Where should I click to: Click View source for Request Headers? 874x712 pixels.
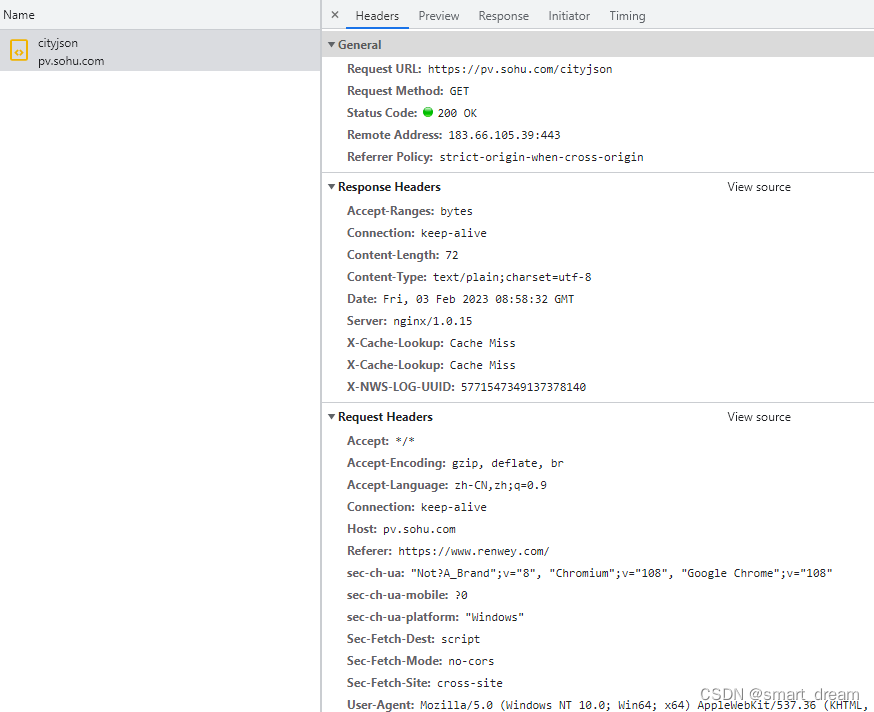(759, 417)
